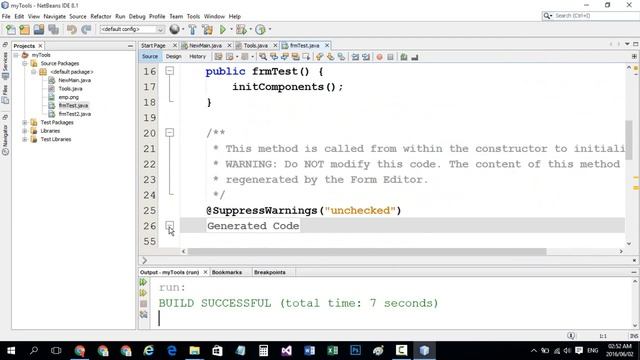This screenshot has width=640, height=360.
Task: Click the Build Project hammer icon
Action: (x=192, y=29)
